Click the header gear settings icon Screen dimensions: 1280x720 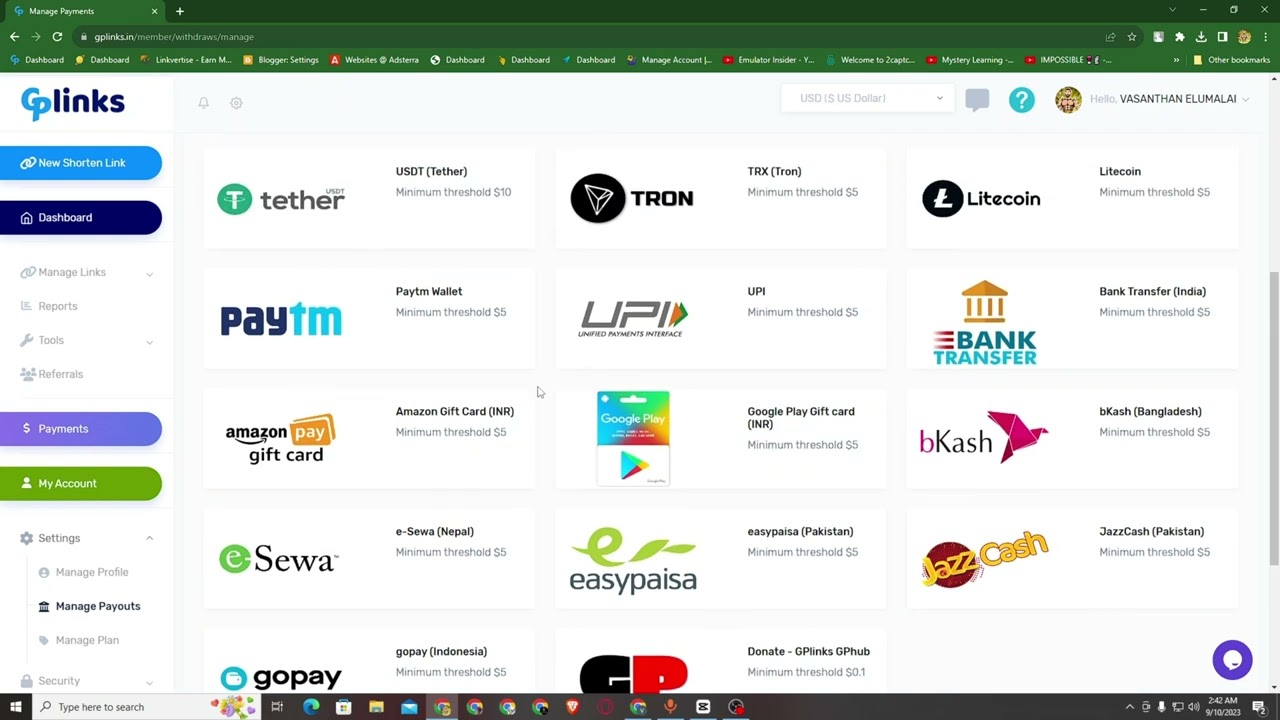(x=236, y=103)
